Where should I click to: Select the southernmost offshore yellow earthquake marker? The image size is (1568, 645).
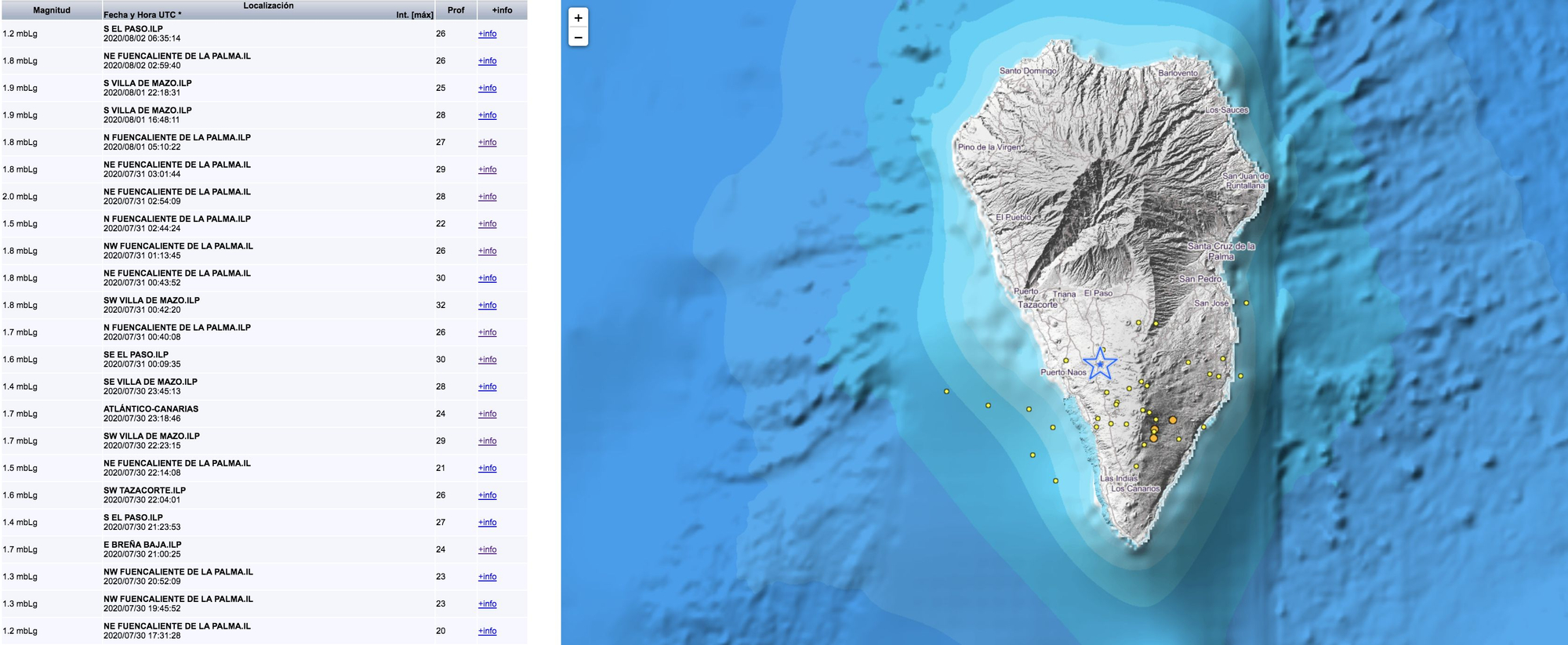pos(1055,480)
